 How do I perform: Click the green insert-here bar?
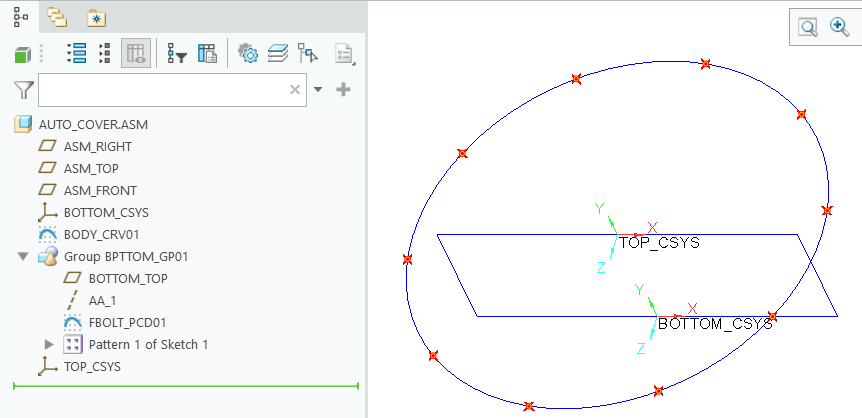pos(186,386)
